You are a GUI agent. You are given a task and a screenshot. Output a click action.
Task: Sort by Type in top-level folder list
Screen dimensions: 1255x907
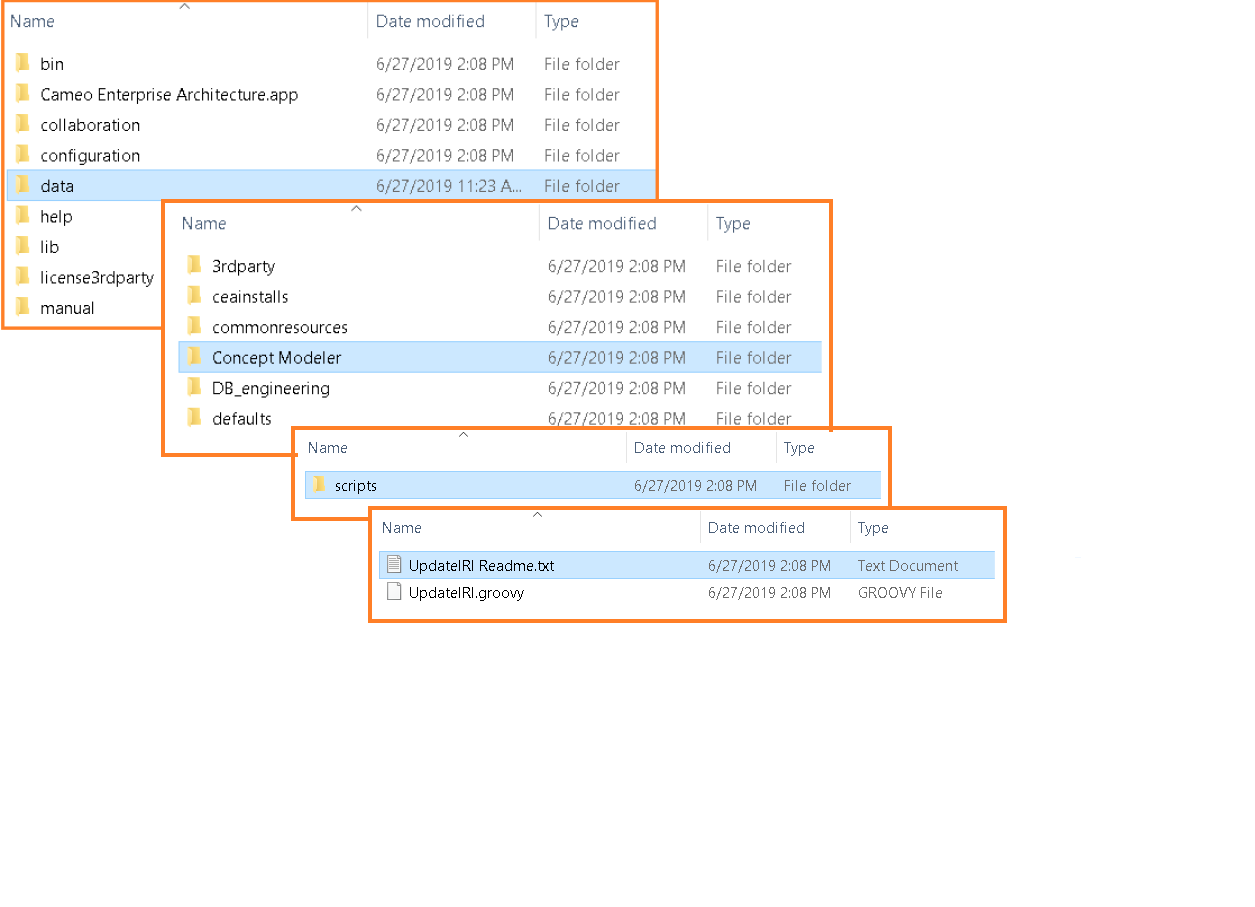[561, 21]
